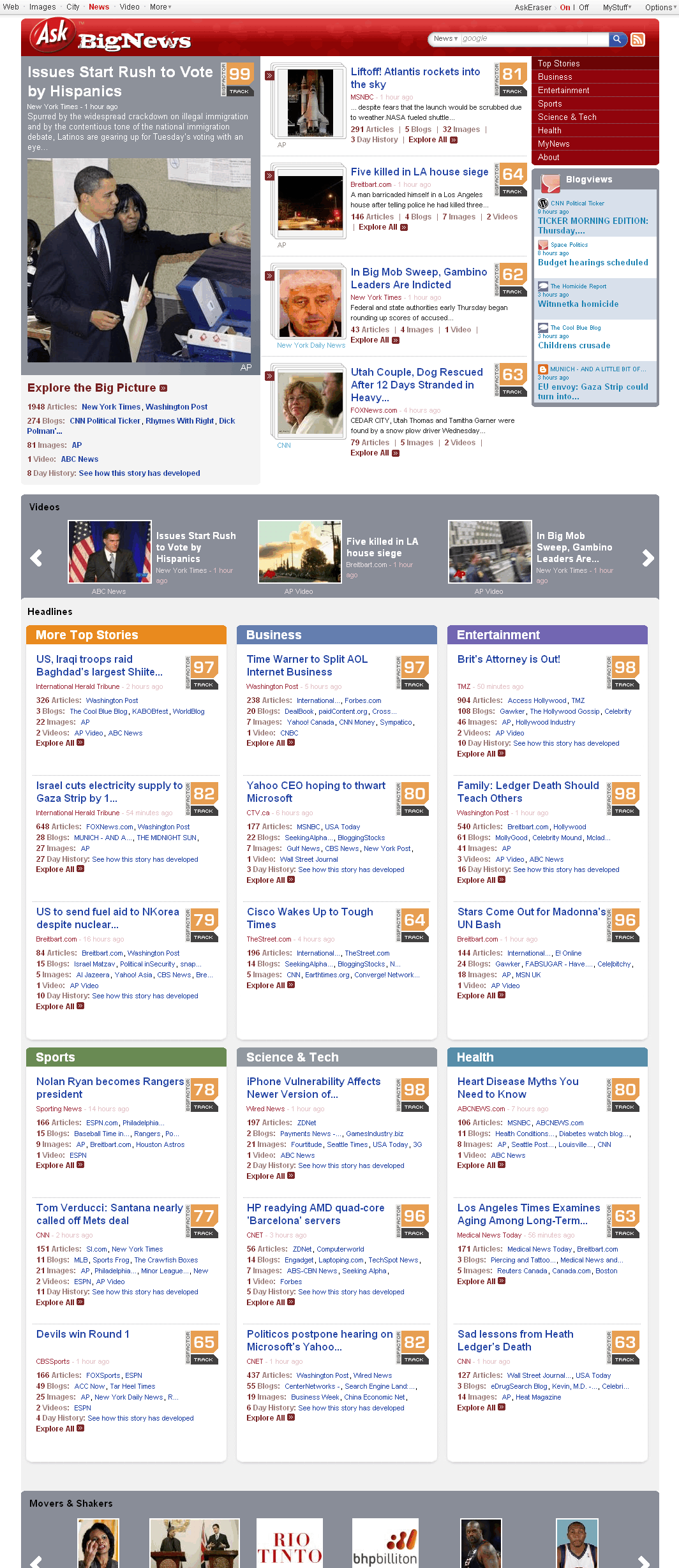Open the More dropdown in top bar
The height and width of the screenshot is (1568, 679).
[160, 7]
